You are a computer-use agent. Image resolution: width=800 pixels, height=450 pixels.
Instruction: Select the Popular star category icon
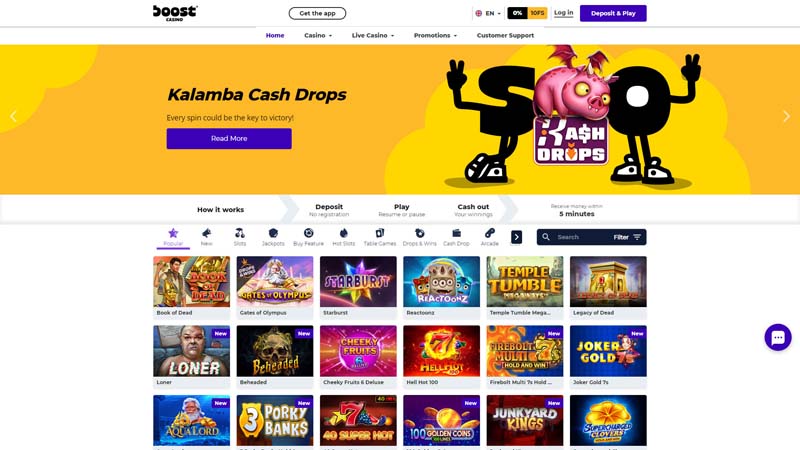tap(173, 233)
